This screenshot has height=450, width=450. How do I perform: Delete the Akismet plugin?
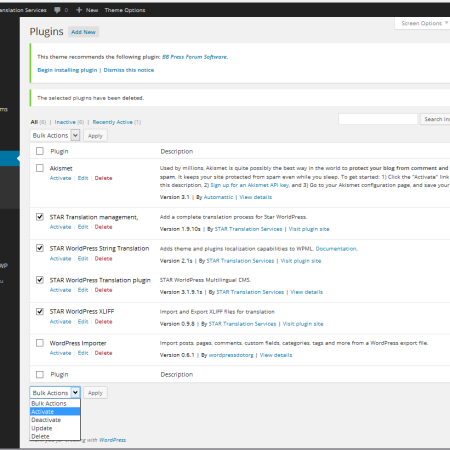tap(103, 178)
